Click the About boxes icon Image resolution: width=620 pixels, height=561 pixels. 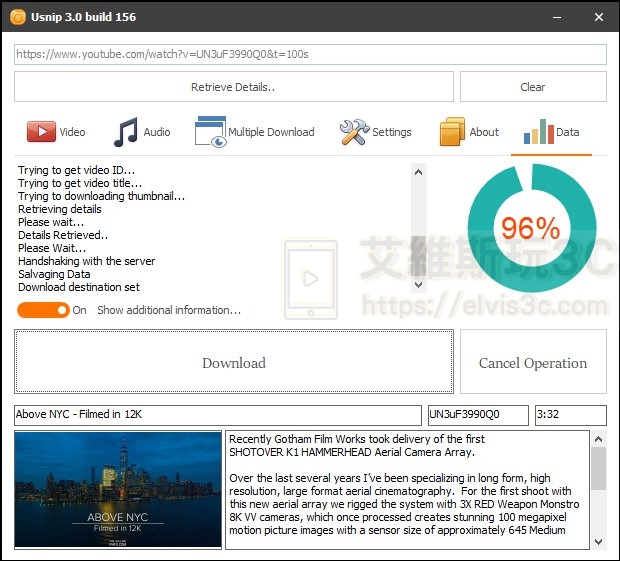coord(452,132)
